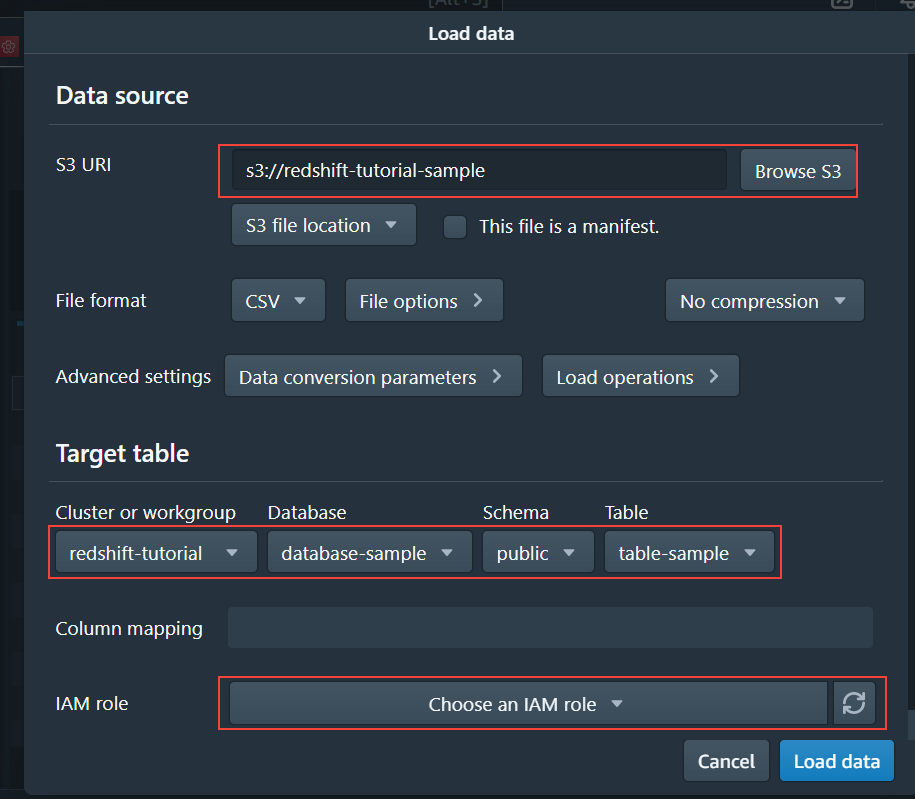Click the 'Cluster or workgroup' label

click(145, 512)
